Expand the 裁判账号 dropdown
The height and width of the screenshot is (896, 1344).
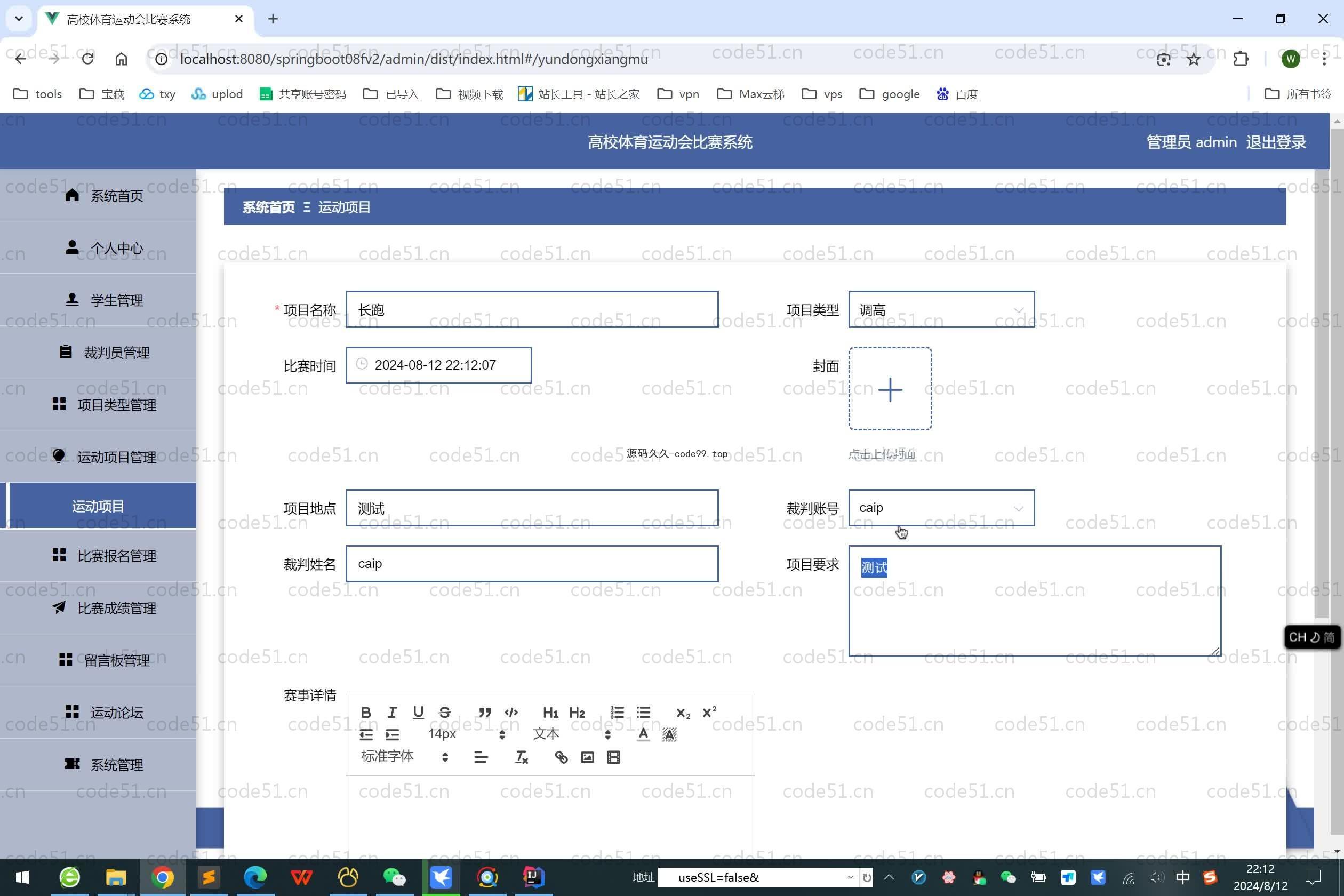coord(941,508)
